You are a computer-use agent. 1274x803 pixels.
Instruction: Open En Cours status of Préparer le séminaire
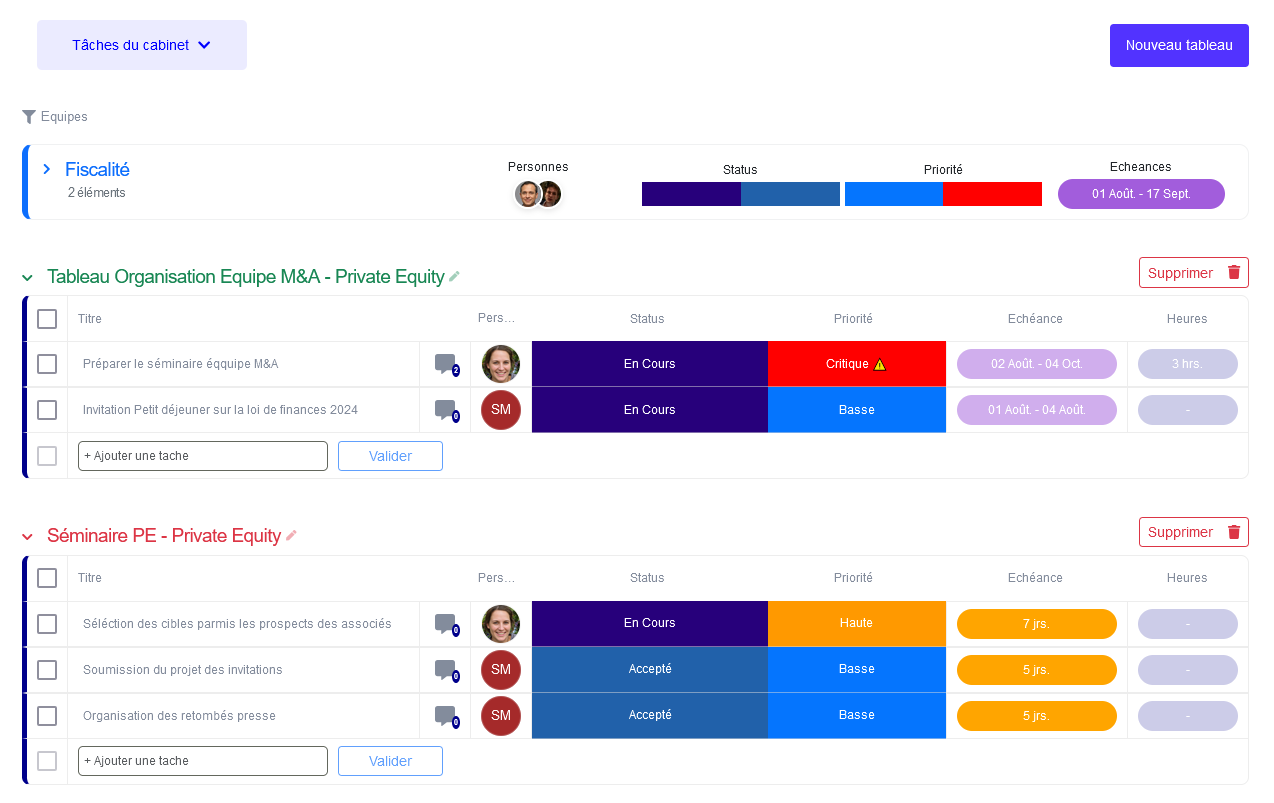pos(650,364)
